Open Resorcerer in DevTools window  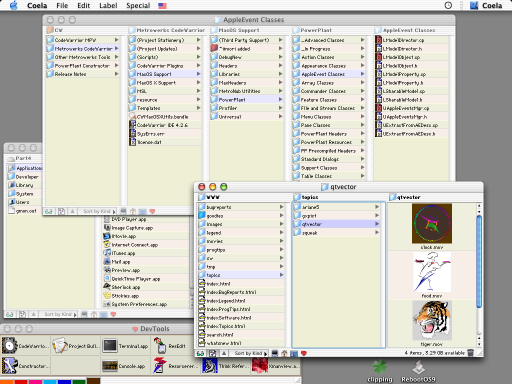160,366
